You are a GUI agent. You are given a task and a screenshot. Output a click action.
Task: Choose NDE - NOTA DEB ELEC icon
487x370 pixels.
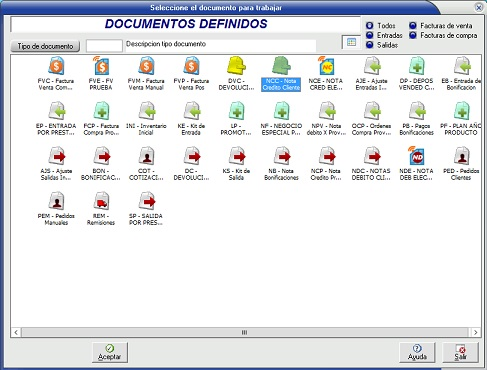coord(417,156)
